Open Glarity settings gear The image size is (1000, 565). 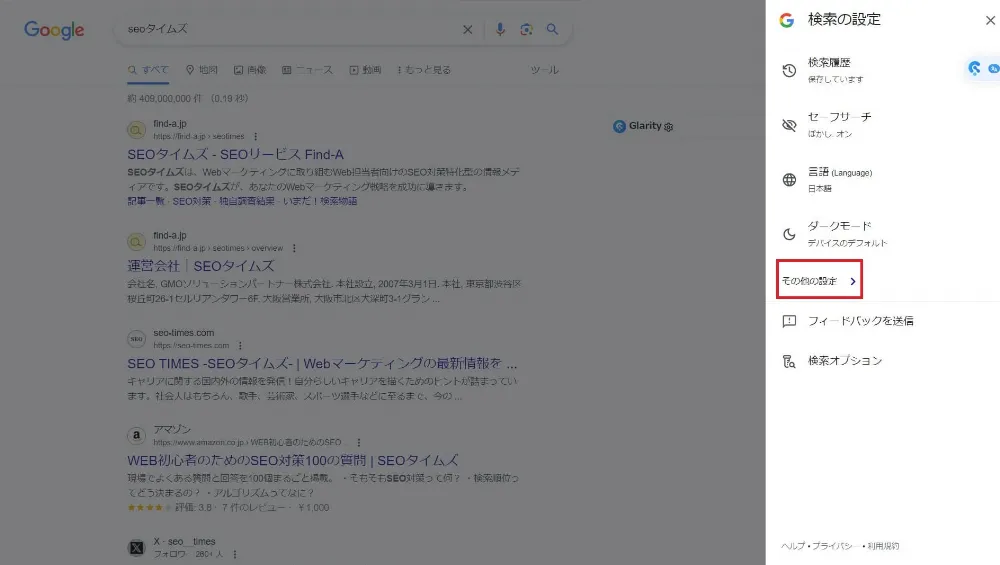coord(668,127)
